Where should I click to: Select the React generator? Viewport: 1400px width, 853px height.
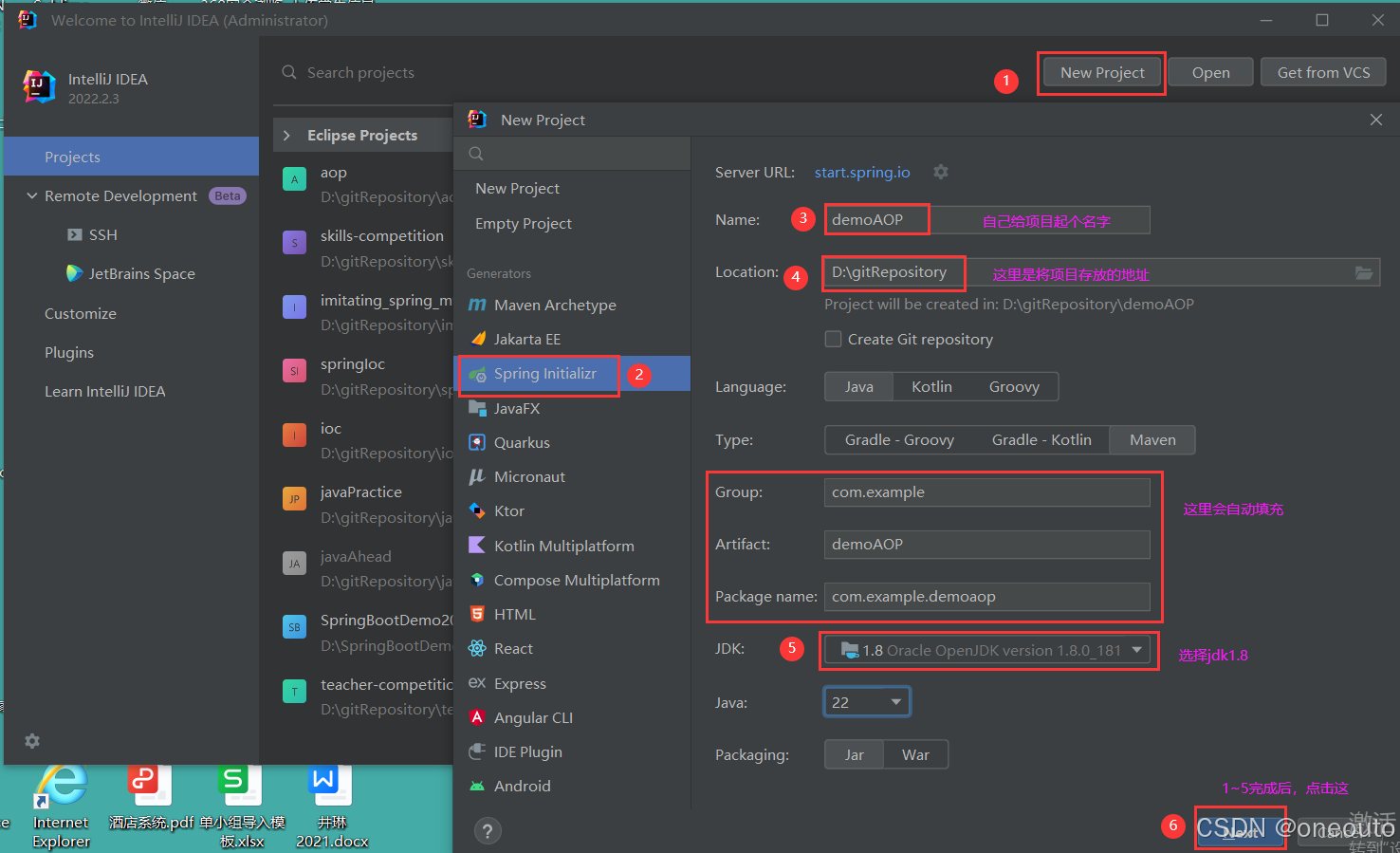(512, 648)
